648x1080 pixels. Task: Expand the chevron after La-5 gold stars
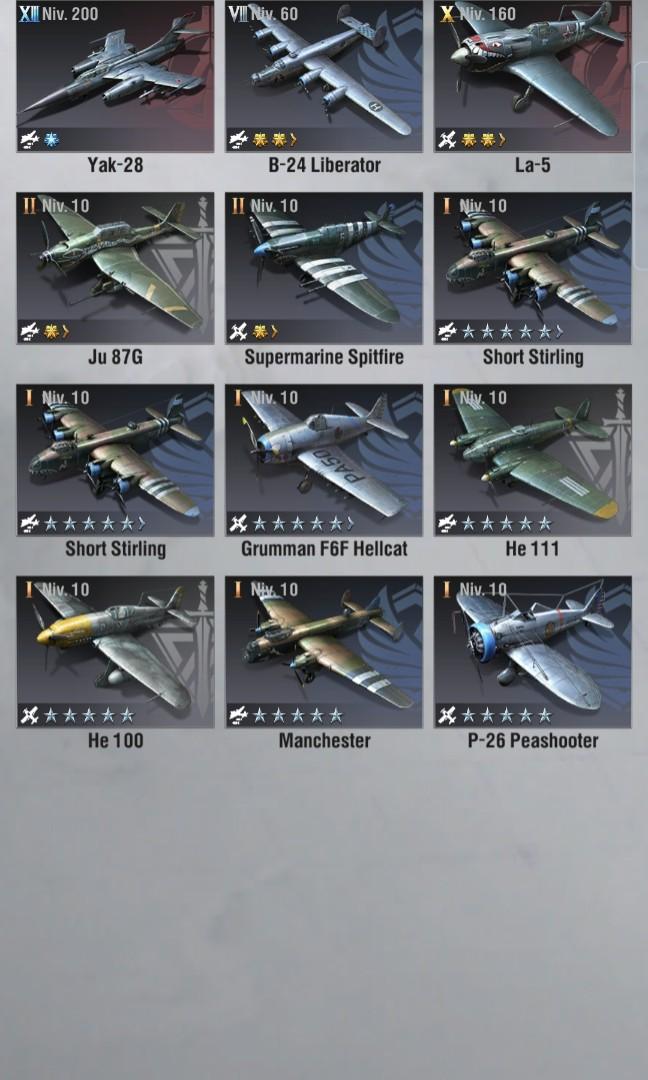click(502, 141)
